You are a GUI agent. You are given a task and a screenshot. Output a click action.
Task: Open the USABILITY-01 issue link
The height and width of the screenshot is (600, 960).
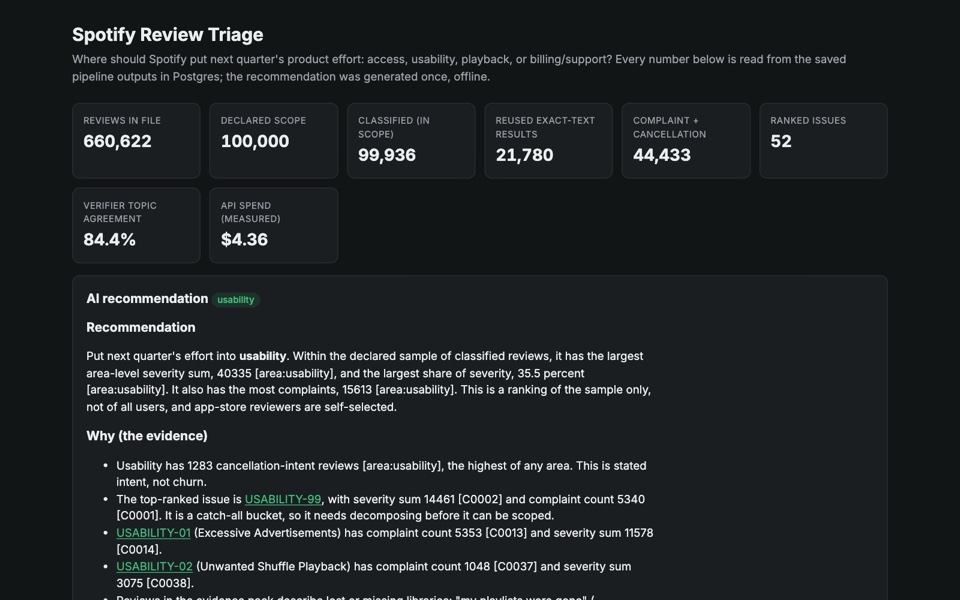point(153,533)
